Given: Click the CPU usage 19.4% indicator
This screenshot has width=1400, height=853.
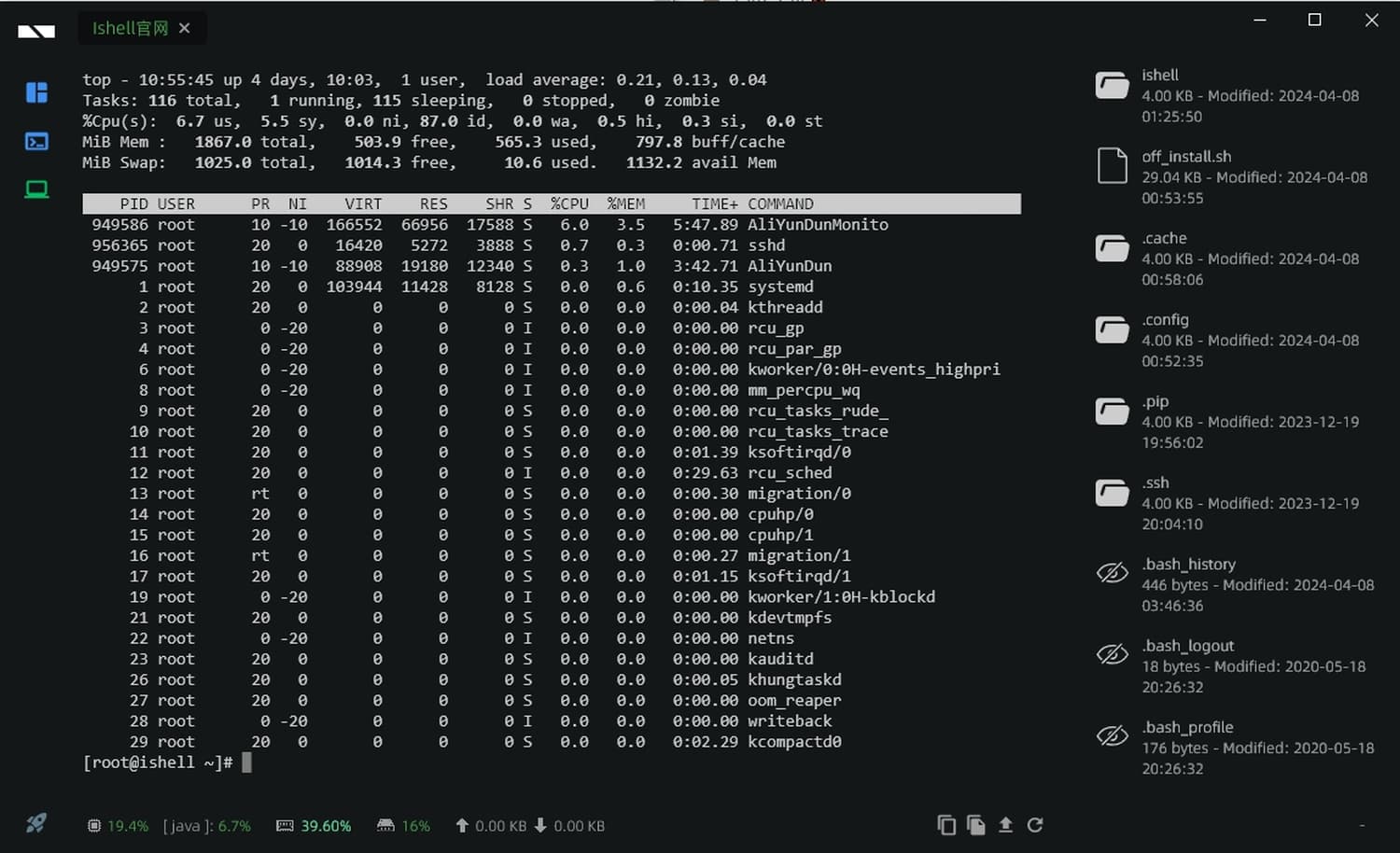Looking at the screenshot, I should coord(118,826).
